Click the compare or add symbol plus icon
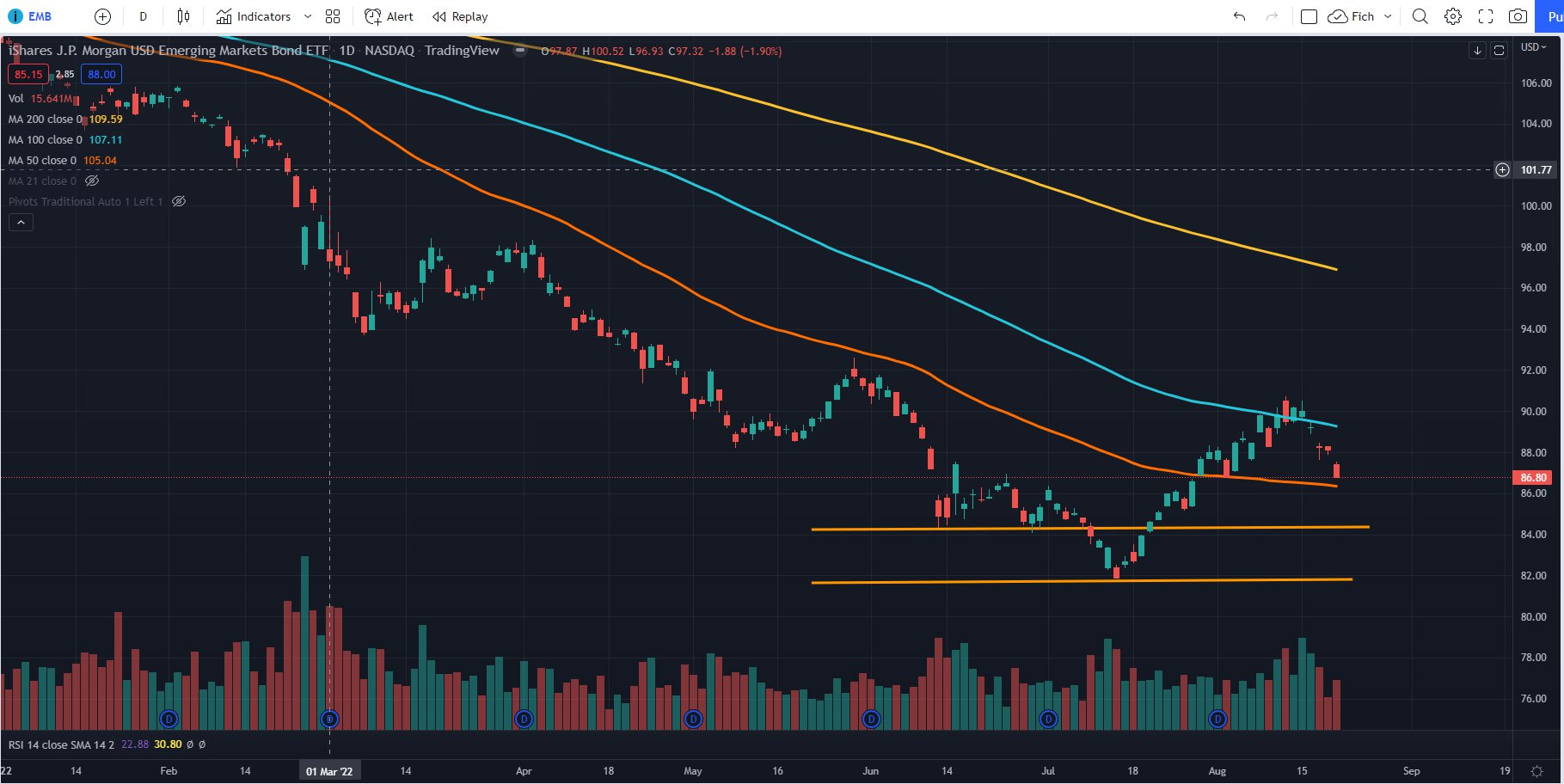The width and height of the screenshot is (1564, 784). coord(102,16)
